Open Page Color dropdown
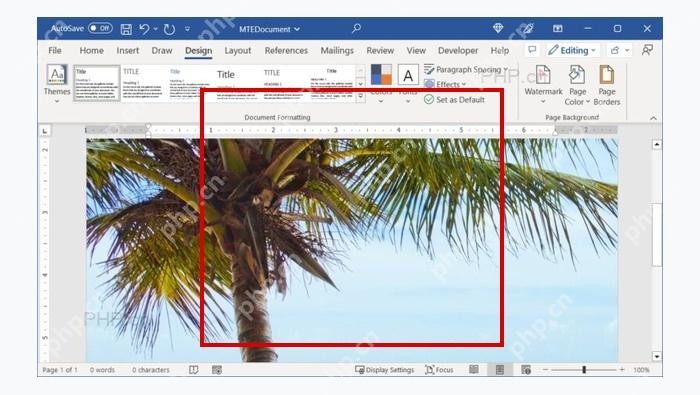 [577, 85]
